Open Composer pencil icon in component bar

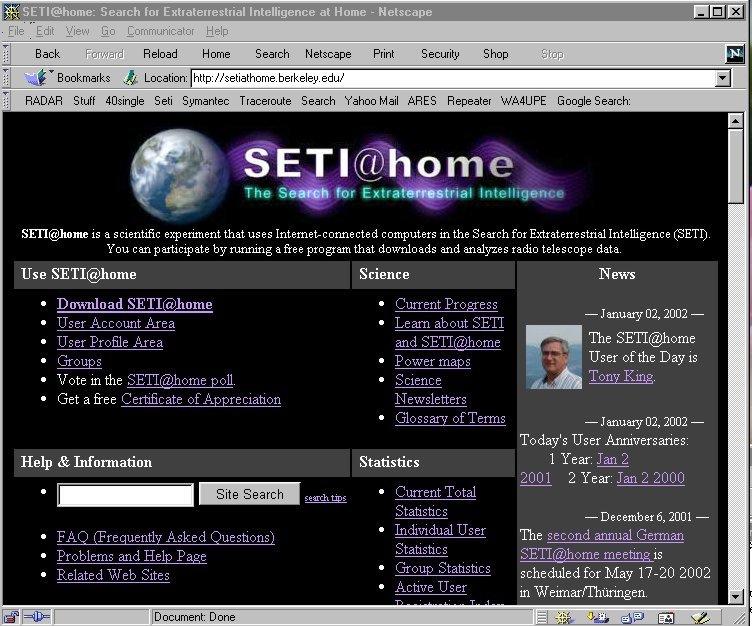(701, 617)
